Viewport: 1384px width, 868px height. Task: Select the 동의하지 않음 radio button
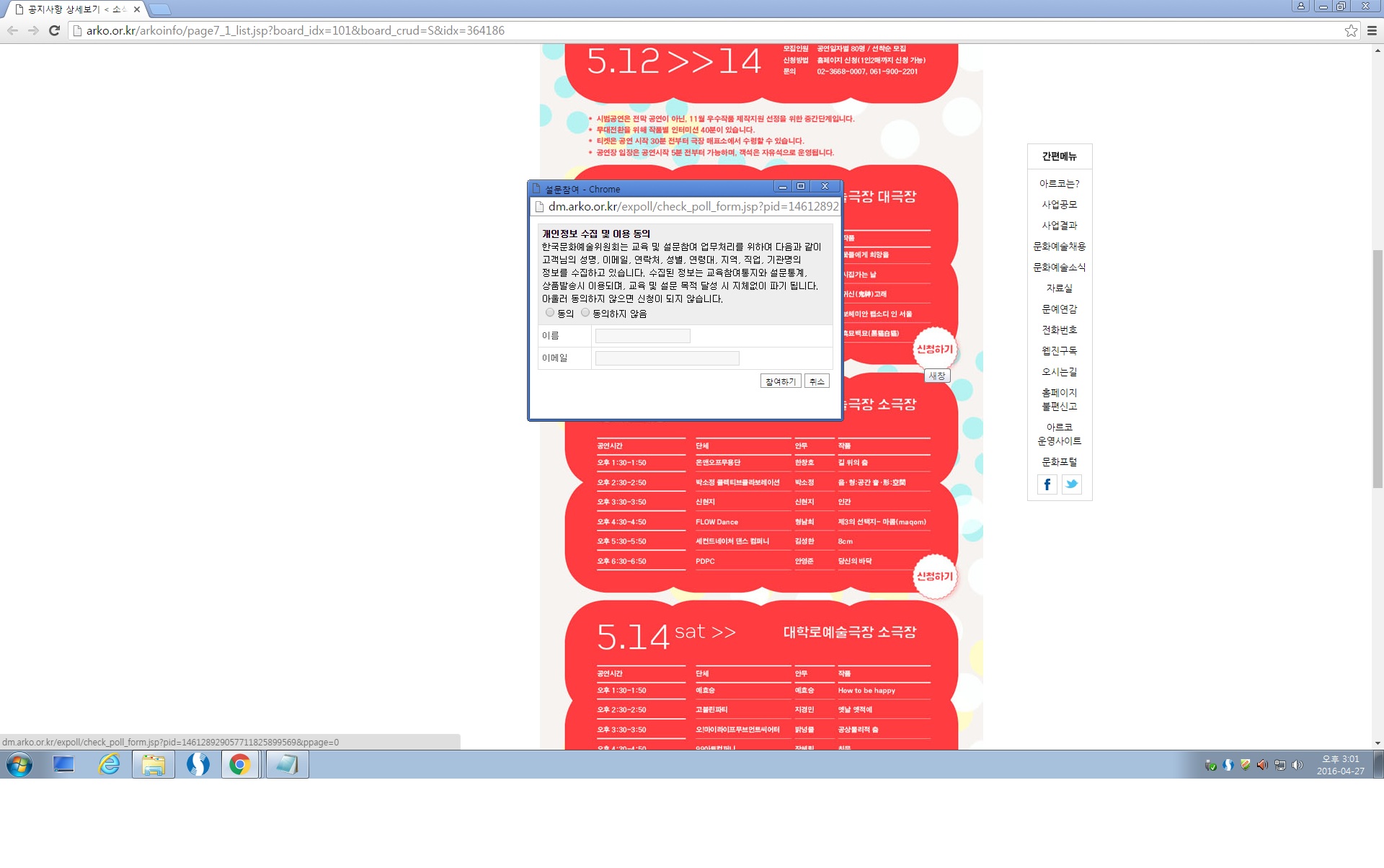click(x=585, y=313)
